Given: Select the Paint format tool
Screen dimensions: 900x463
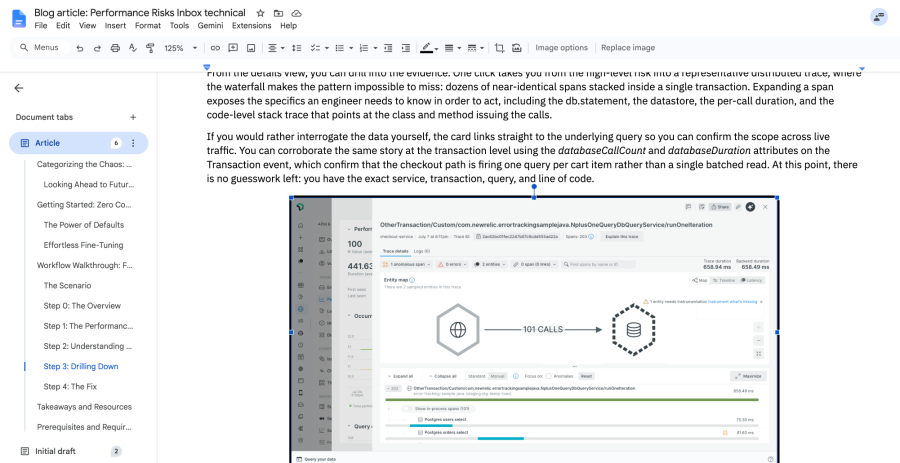Looking at the screenshot, I should [x=150, y=48].
